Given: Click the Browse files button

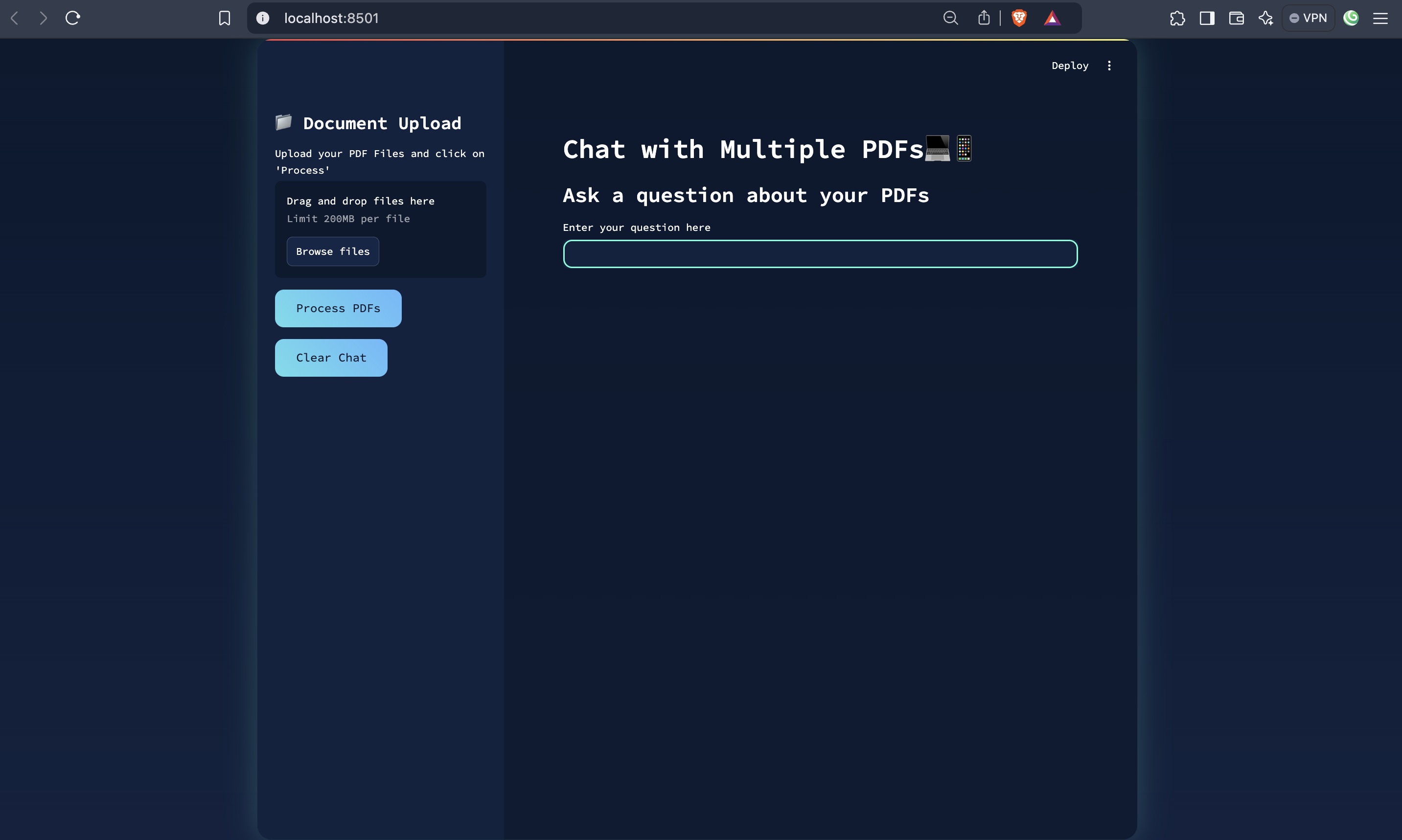Looking at the screenshot, I should (x=332, y=251).
